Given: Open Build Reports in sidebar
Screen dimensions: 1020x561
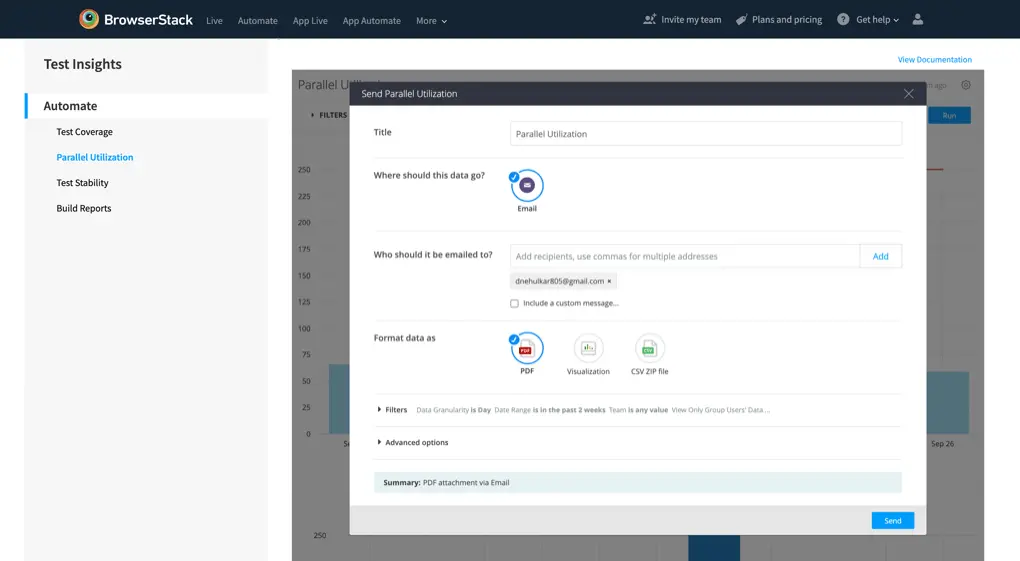Looking at the screenshot, I should tap(83, 208).
